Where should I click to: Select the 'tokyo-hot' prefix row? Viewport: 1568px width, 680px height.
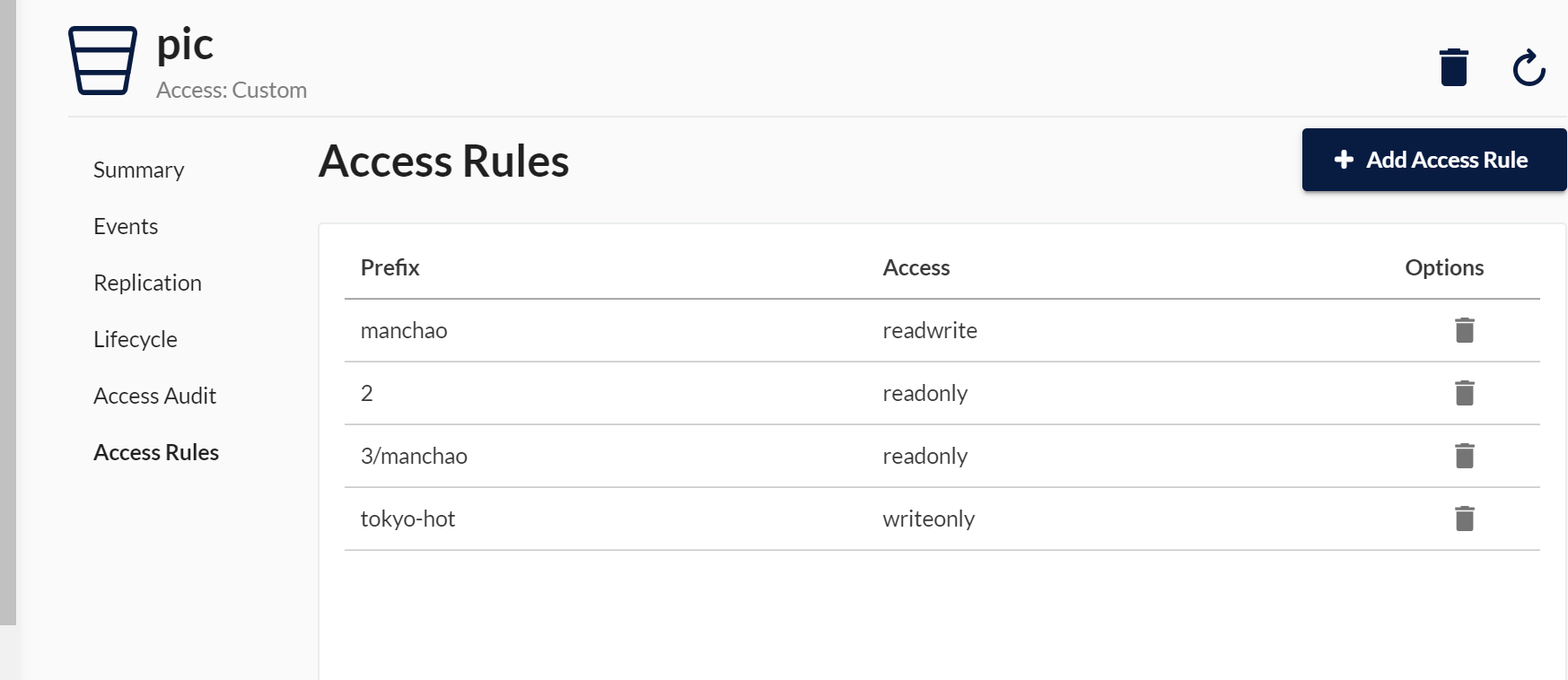[x=408, y=519]
